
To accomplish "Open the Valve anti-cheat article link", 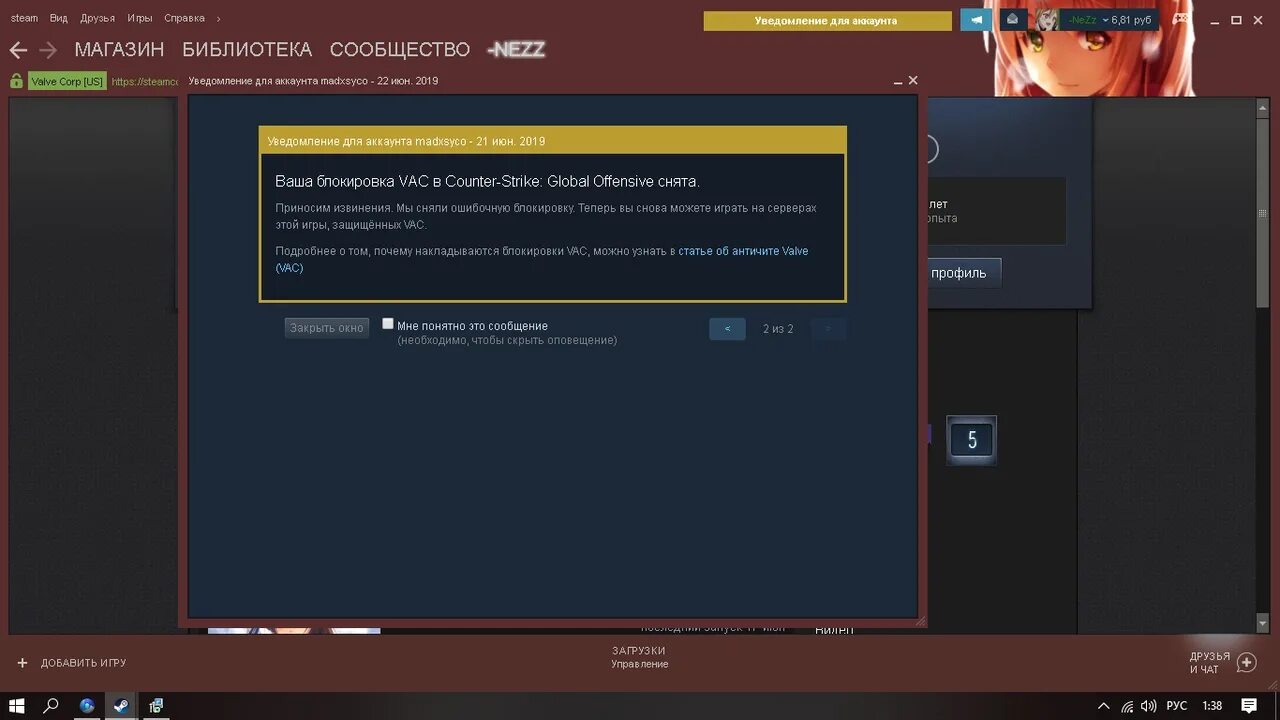I will coord(743,251).
